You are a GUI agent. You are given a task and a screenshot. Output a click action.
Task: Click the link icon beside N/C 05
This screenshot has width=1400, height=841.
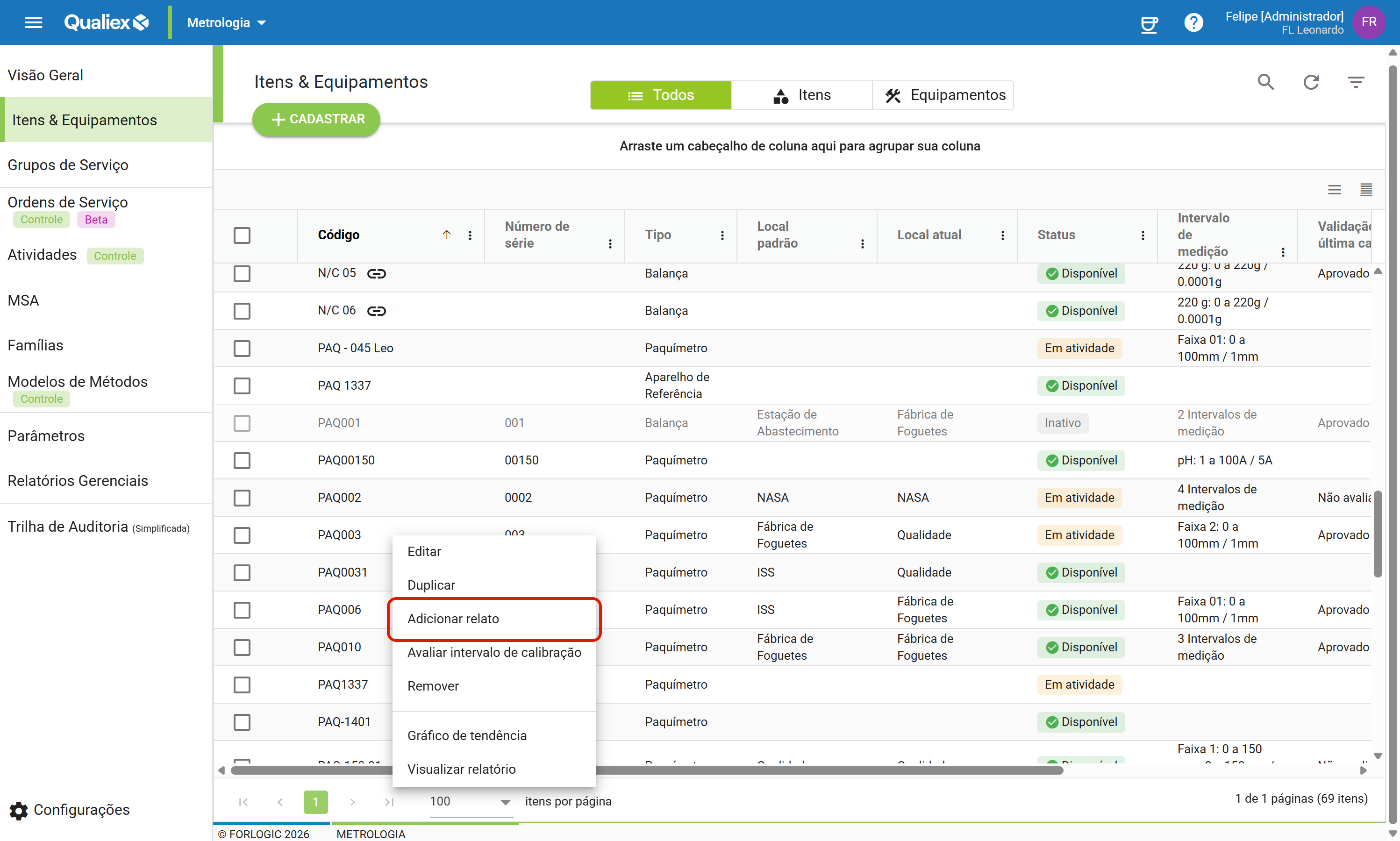(x=376, y=274)
